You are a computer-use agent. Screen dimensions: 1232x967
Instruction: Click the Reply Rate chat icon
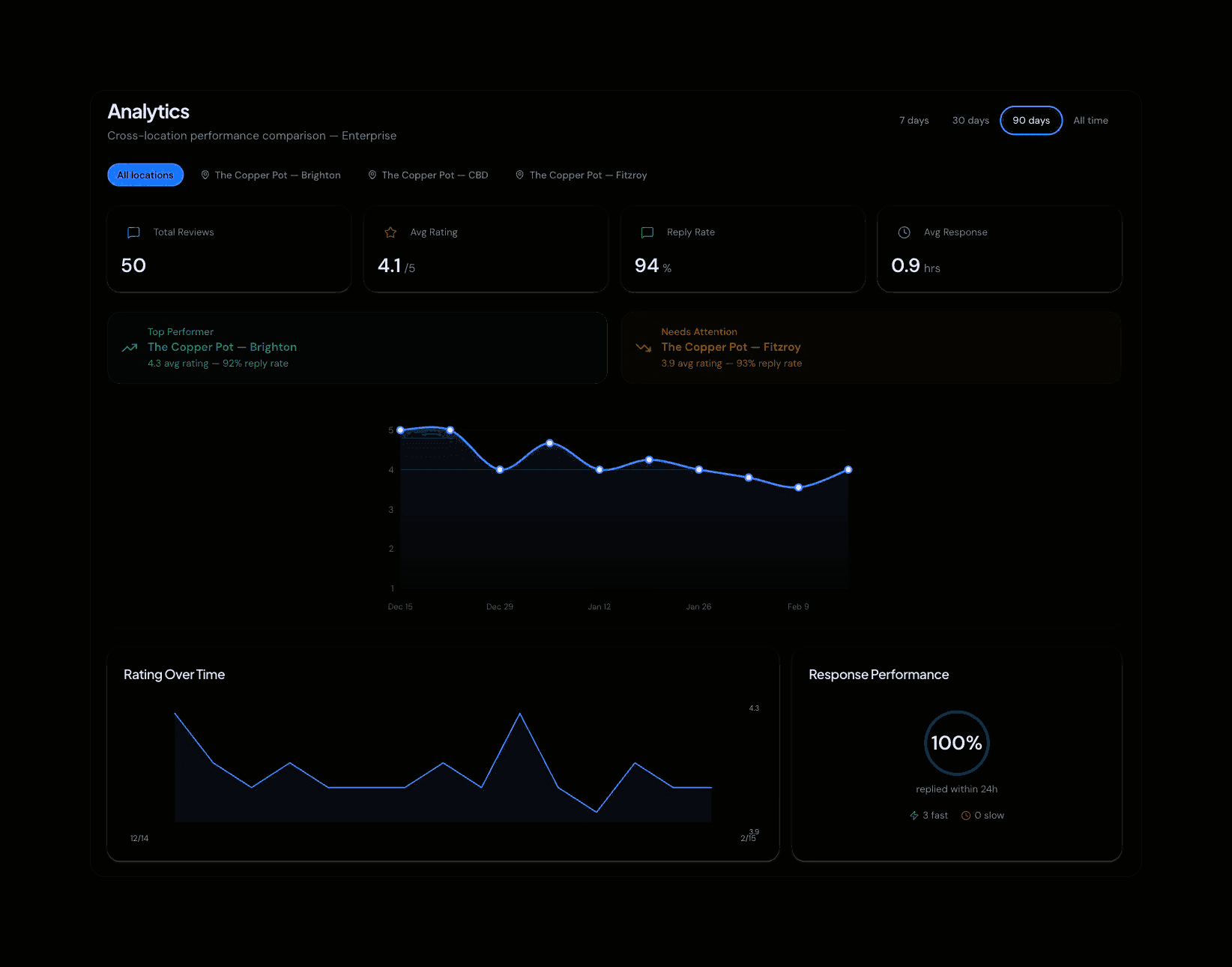pyautogui.click(x=647, y=232)
